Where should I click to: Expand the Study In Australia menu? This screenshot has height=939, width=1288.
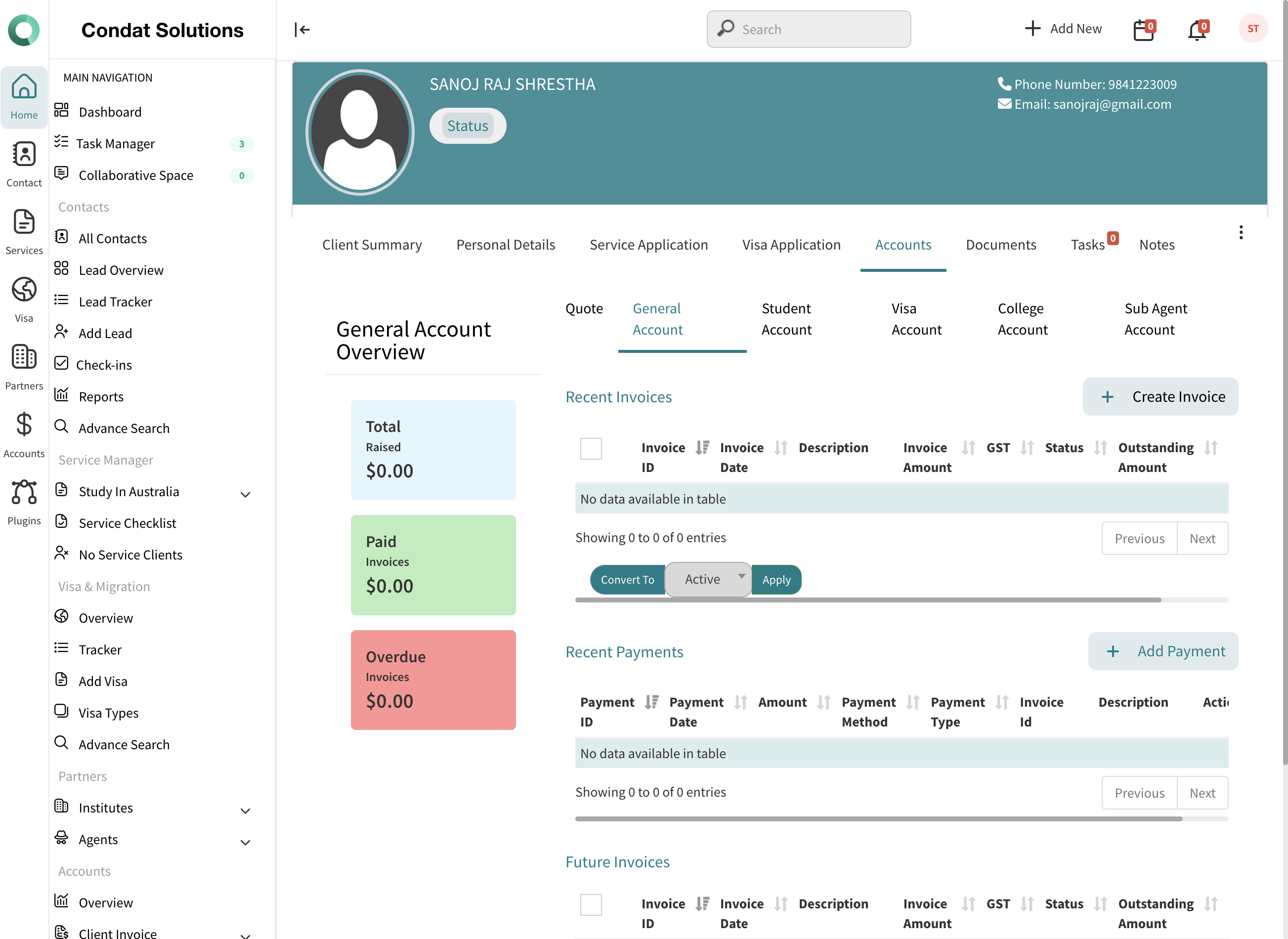point(245,495)
